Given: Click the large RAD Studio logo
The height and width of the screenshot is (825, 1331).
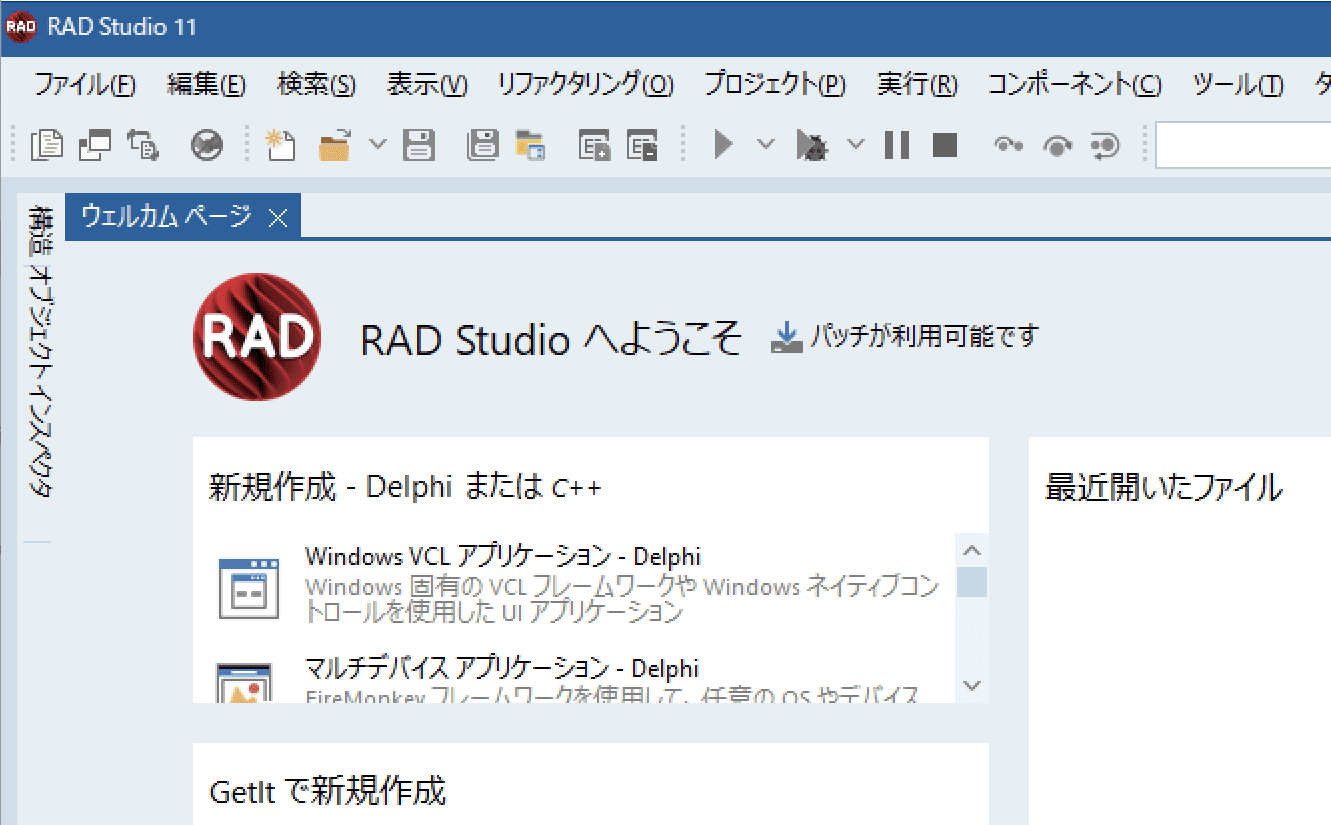Looking at the screenshot, I should pyautogui.click(x=257, y=337).
